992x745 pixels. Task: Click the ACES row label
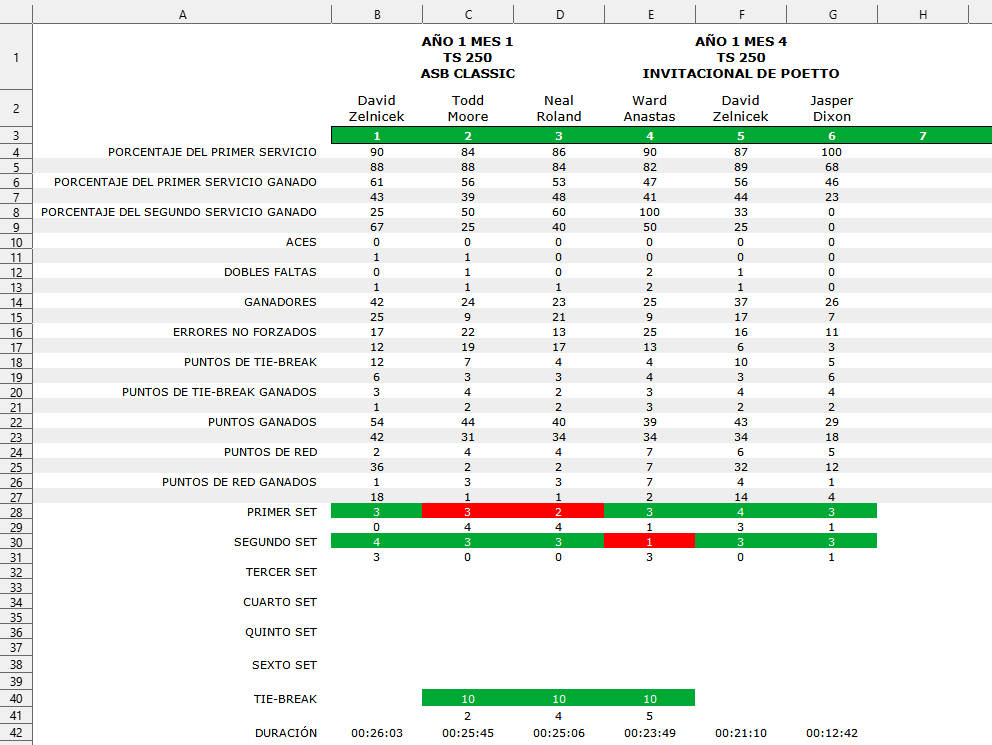coord(301,242)
